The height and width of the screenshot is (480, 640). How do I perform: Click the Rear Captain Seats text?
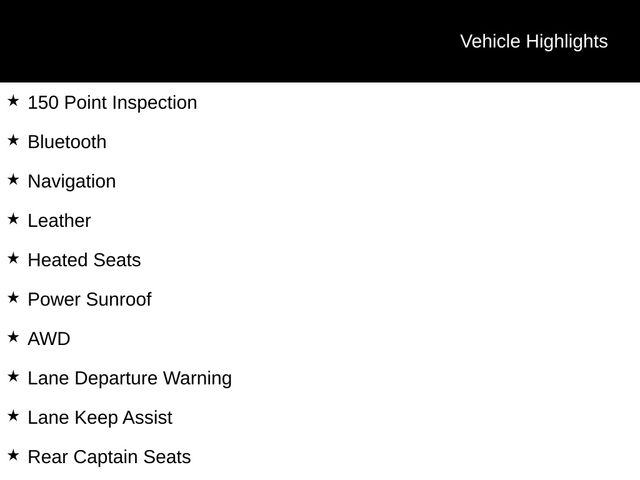(x=109, y=457)
